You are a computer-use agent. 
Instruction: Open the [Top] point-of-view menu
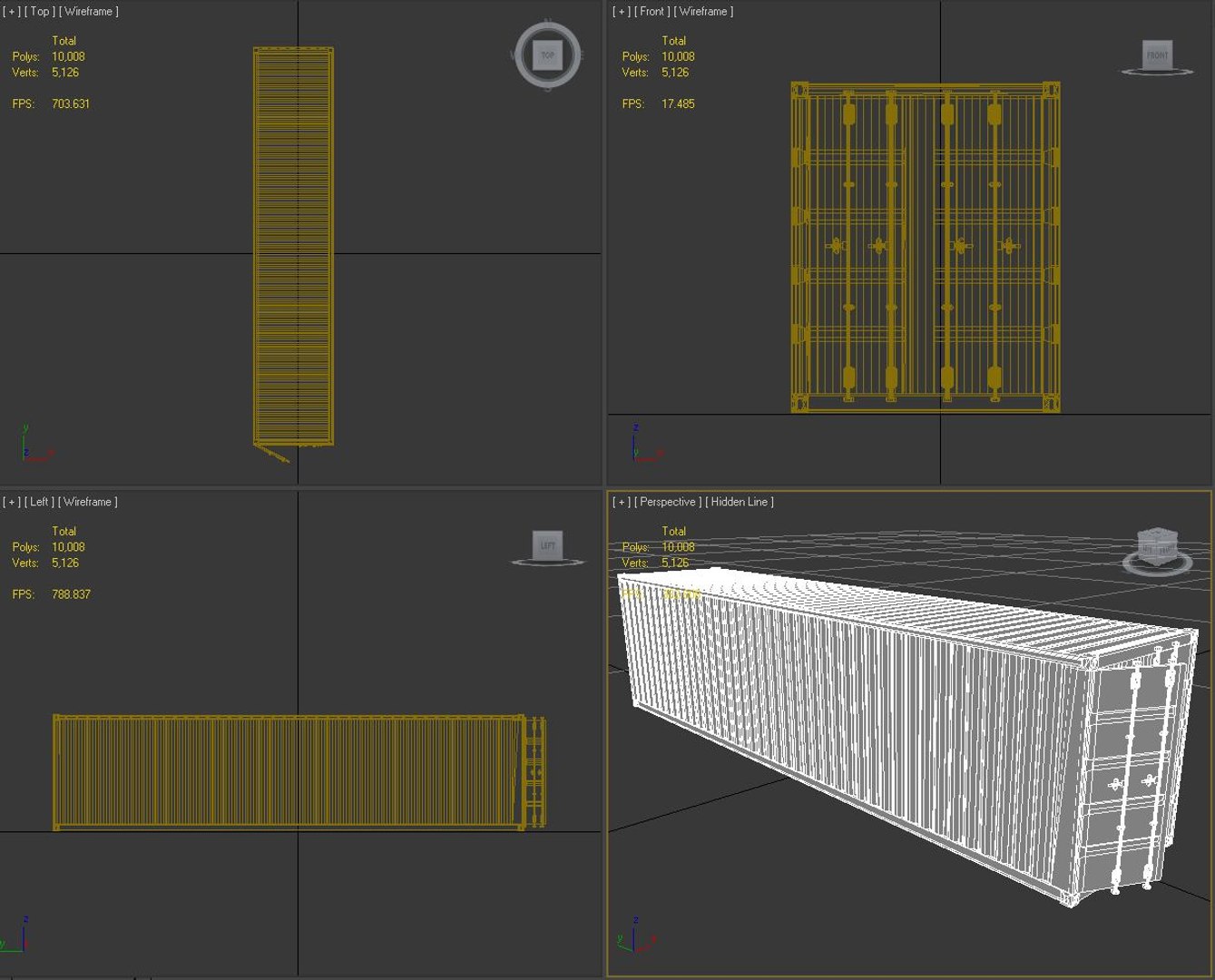tap(39, 12)
